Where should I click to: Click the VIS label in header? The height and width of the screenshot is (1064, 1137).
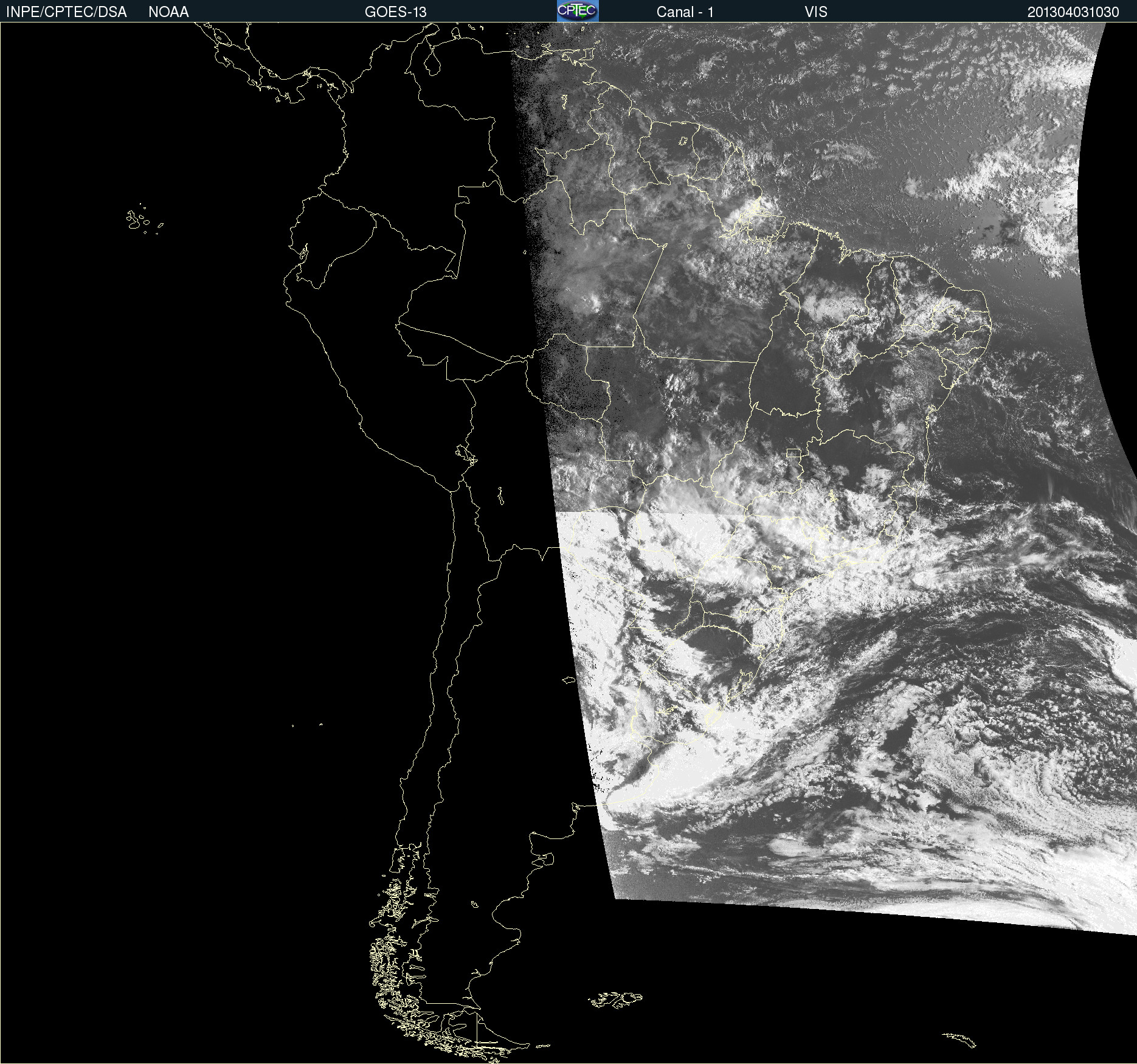point(815,12)
